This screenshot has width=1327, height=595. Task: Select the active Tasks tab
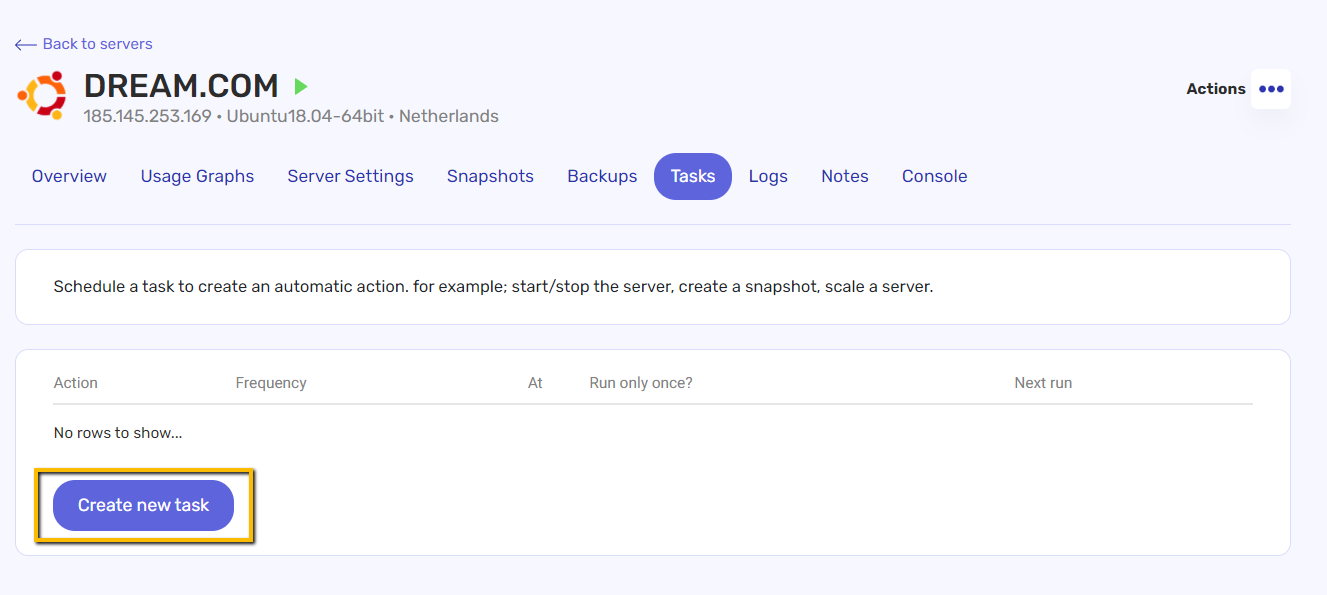693,176
